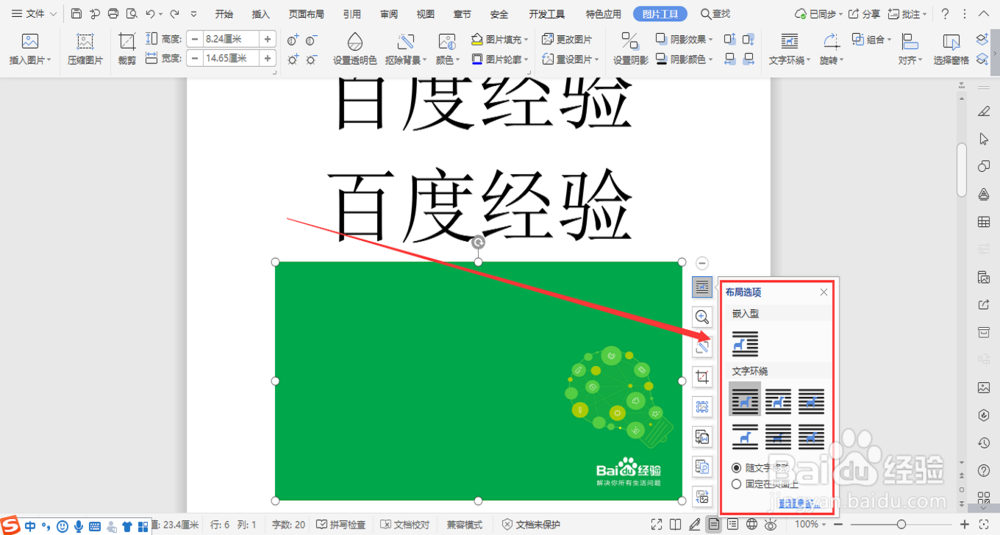Expand the 文字环绕 dropdown

[x=790, y=49]
